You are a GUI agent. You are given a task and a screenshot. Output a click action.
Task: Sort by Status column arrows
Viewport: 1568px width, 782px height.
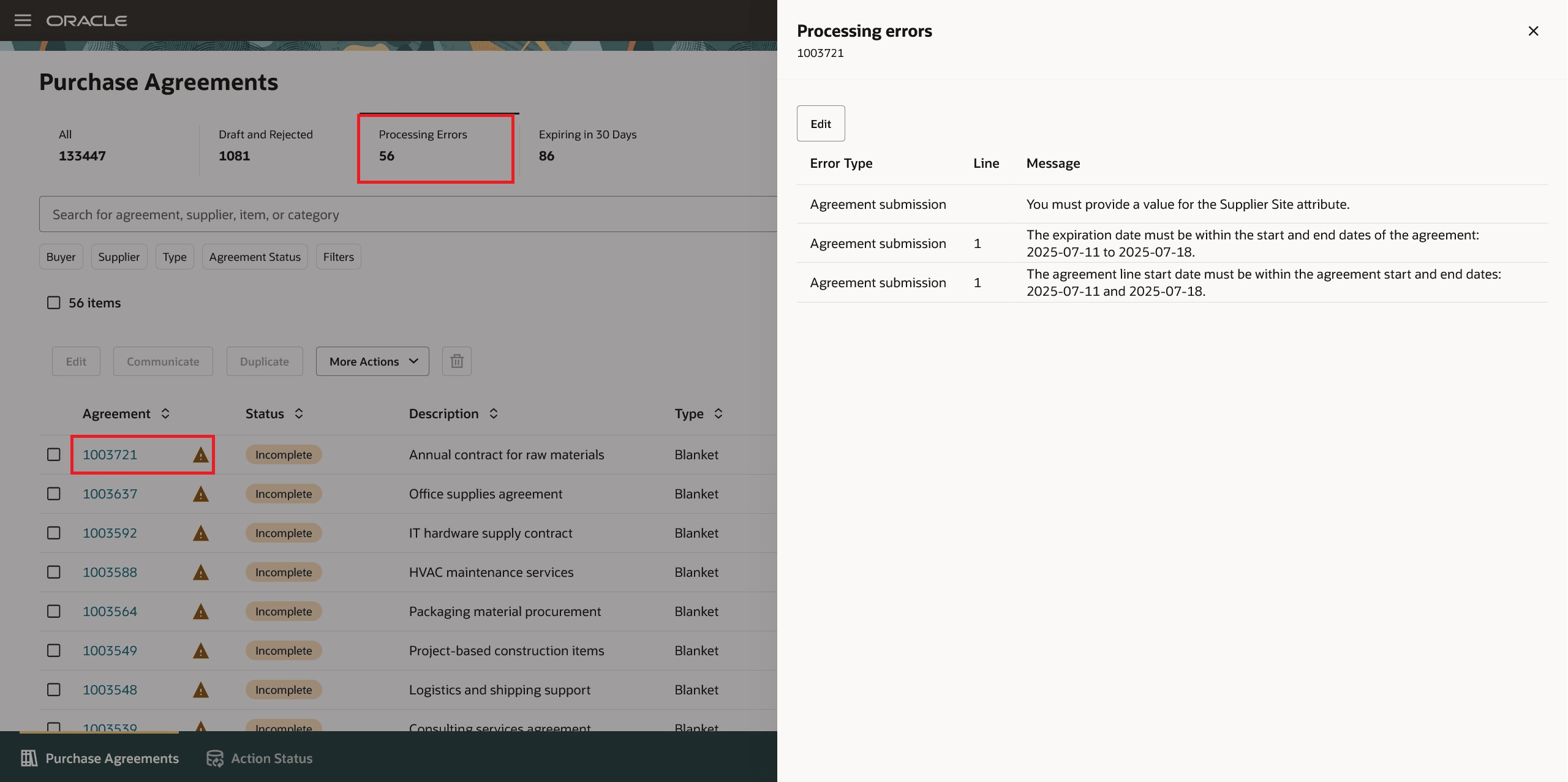point(299,414)
